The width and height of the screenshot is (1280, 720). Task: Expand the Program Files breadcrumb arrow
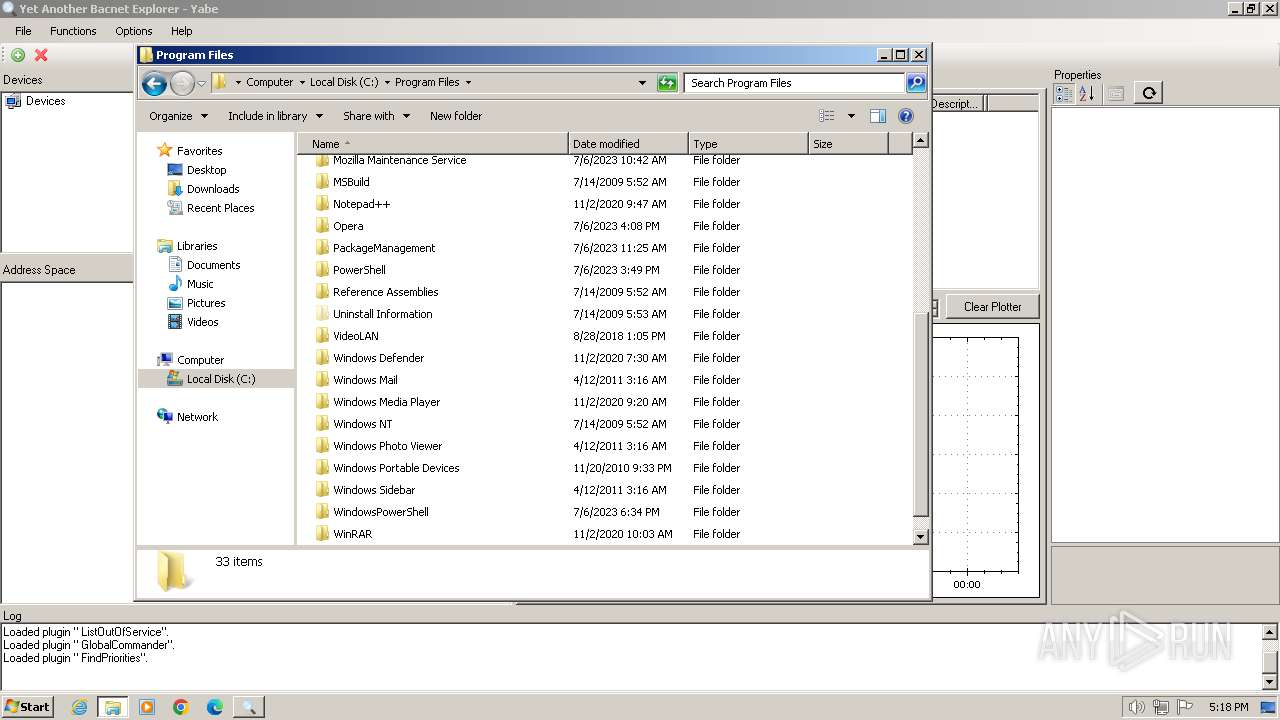click(x=468, y=83)
